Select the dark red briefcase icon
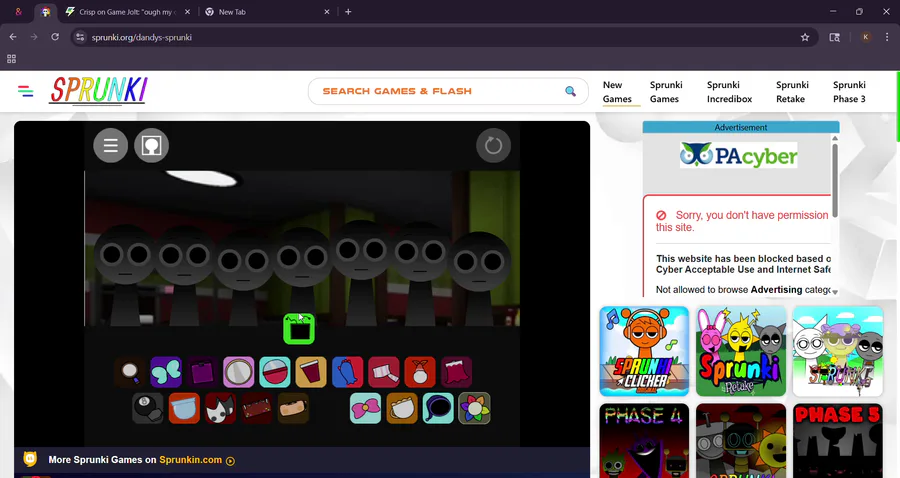This screenshot has width=900, height=478. tap(257, 408)
